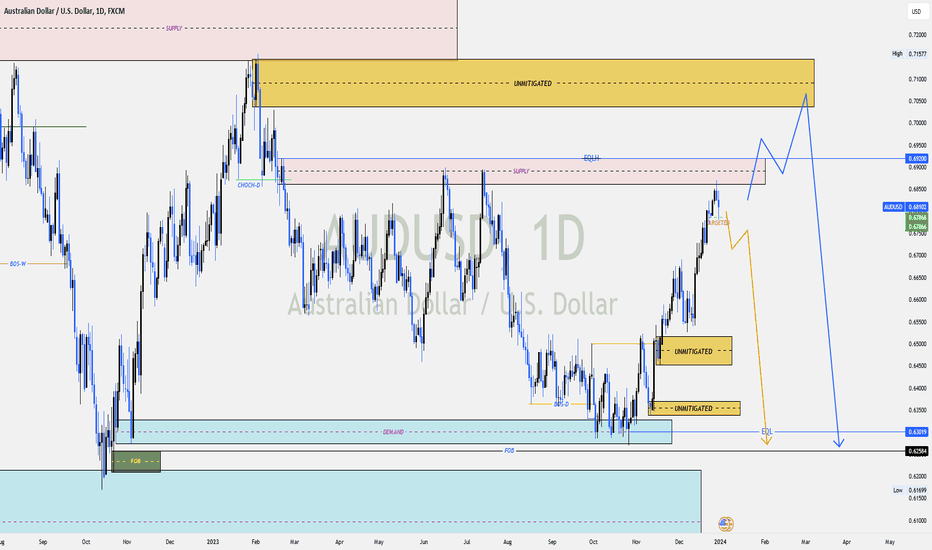Select SUPPLY label in the pink zone above 0.72000
The width and height of the screenshot is (932, 550).
[x=174, y=28]
